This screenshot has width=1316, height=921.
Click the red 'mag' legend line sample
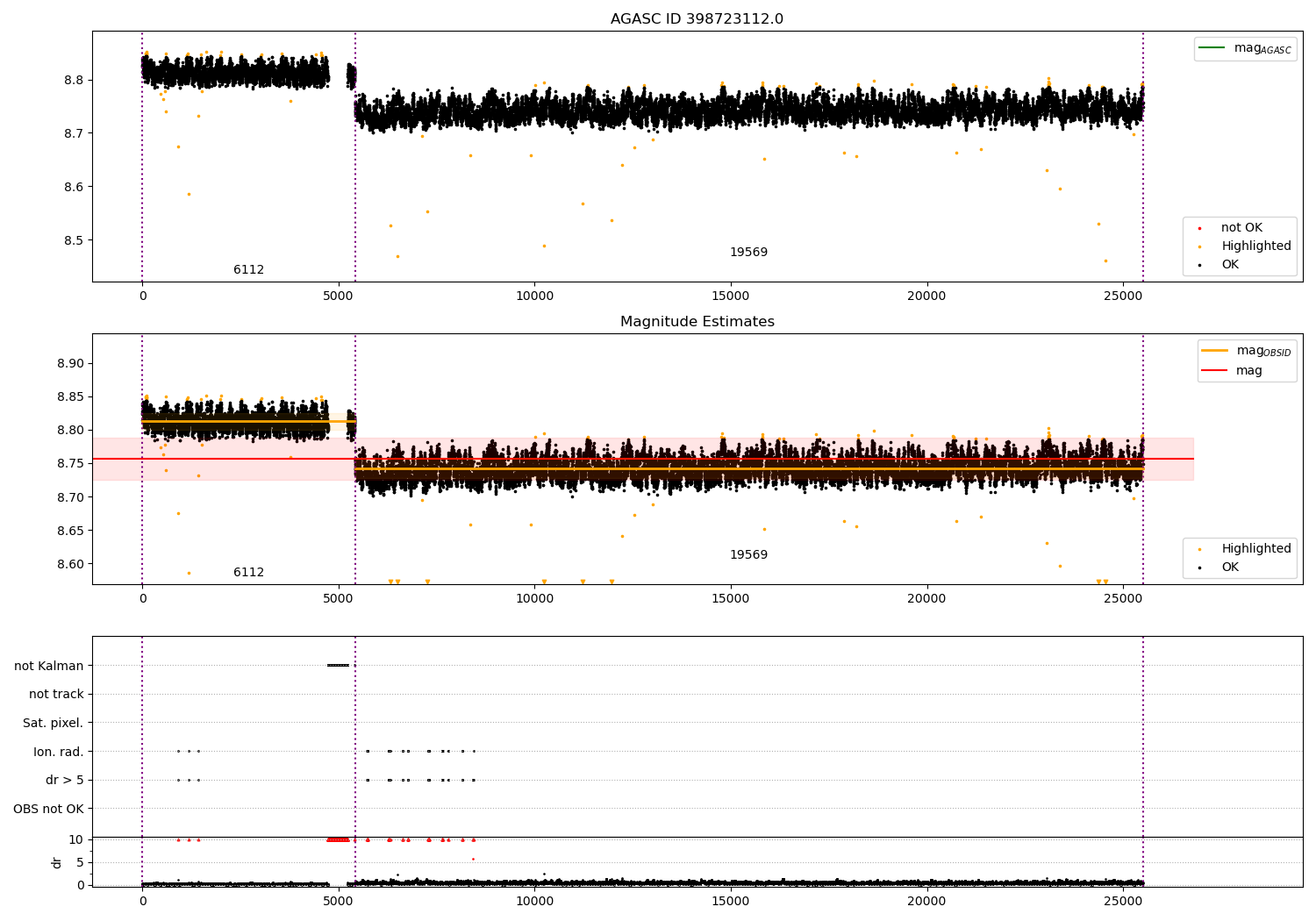(x=1214, y=370)
